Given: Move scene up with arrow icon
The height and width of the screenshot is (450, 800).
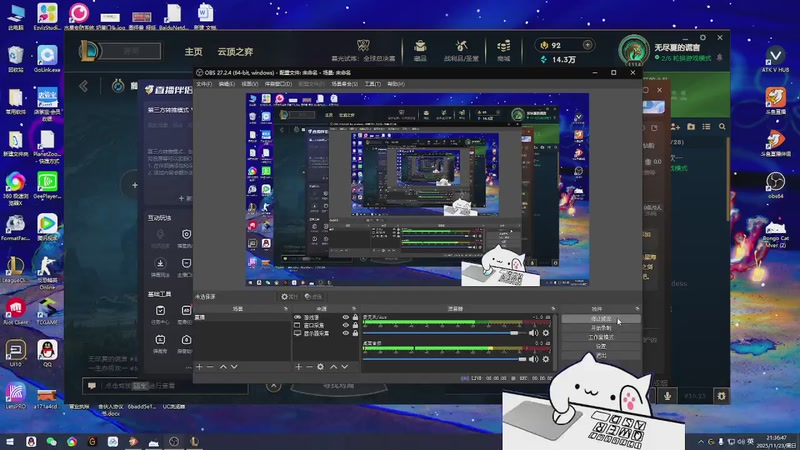Looking at the screenshot, I should pos(223,367).
